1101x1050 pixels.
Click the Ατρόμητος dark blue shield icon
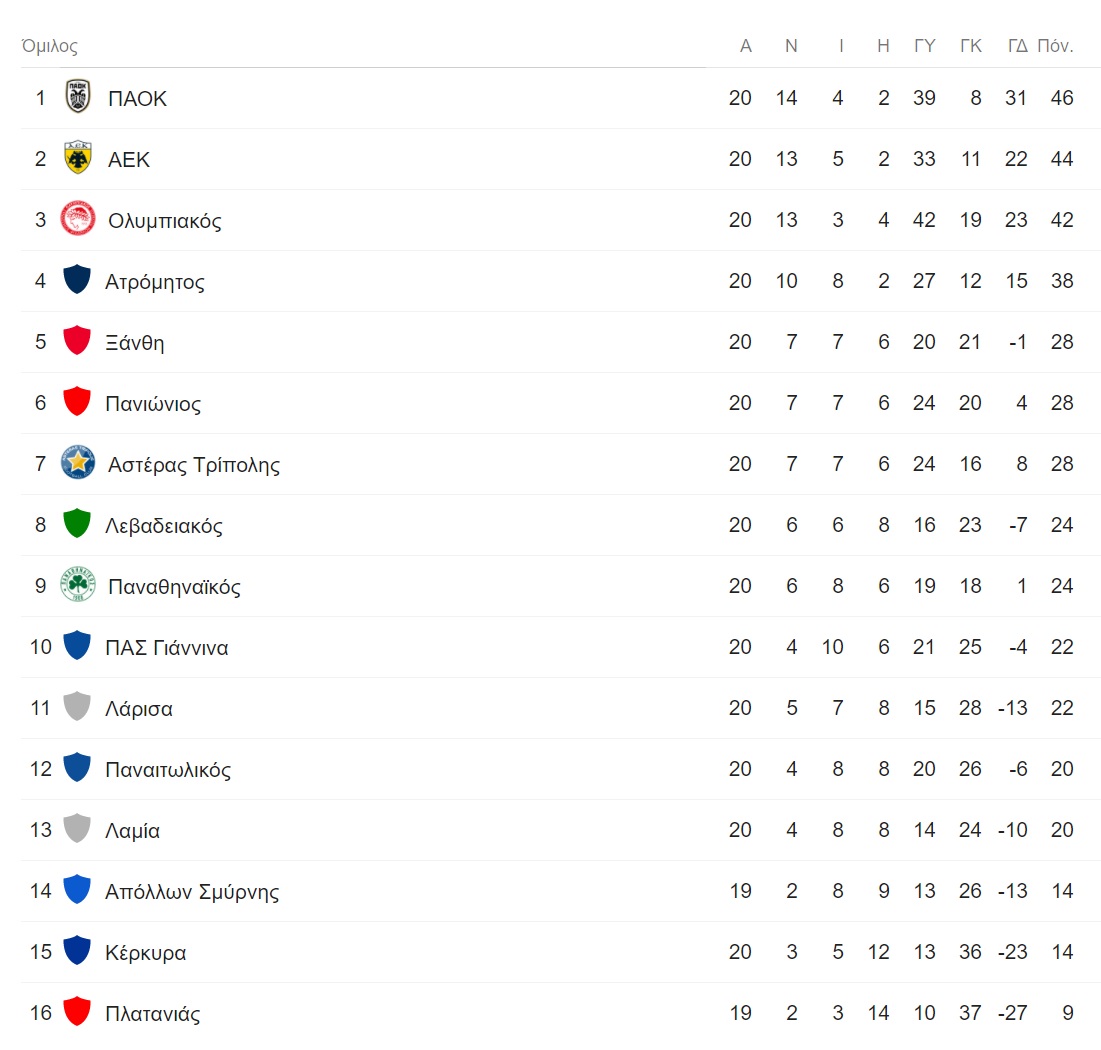pyautogui.click(x=77, y=280)
